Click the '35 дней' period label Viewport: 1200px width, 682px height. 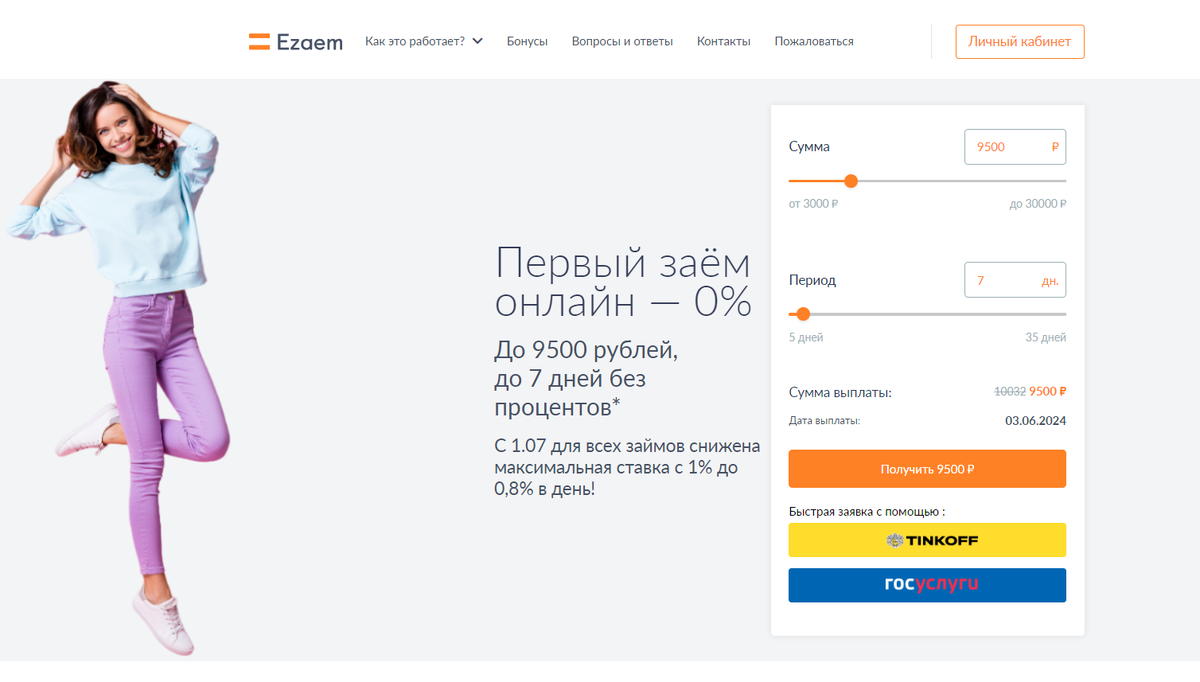(x=1046, y=338)
